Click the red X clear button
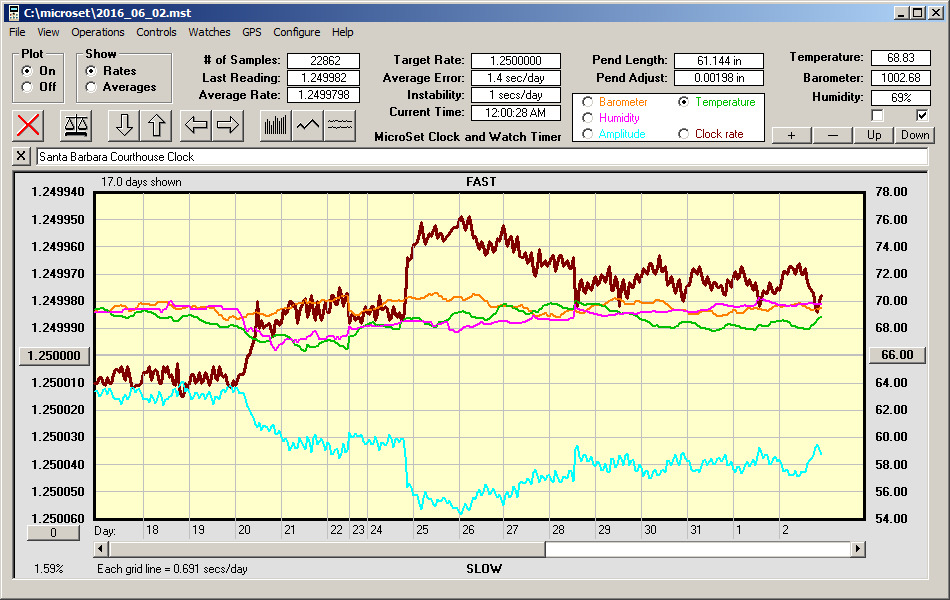 [29, 125]
